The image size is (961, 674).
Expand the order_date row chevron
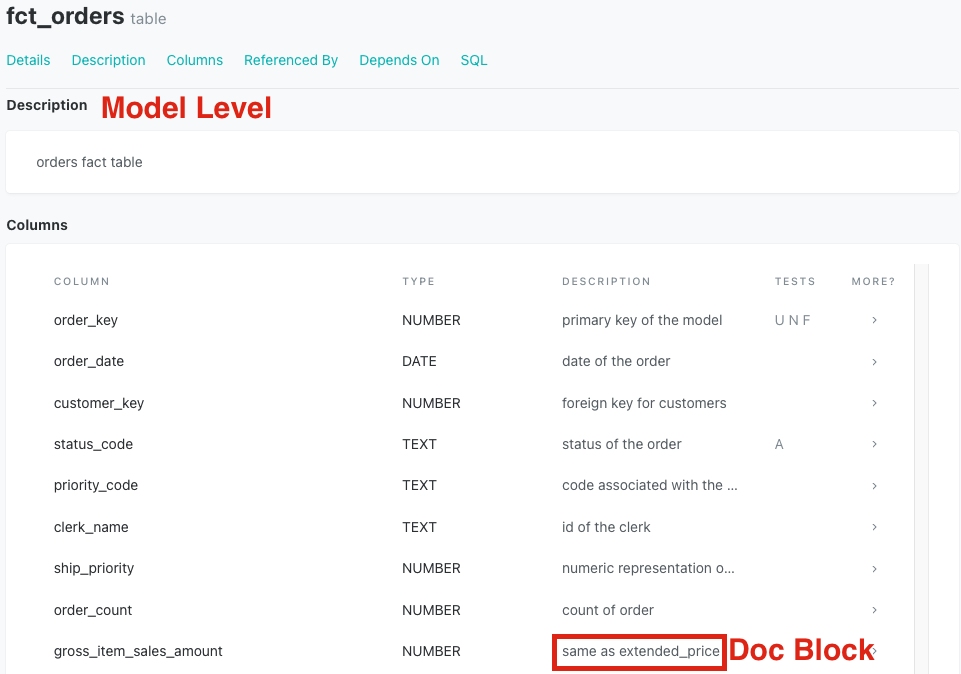point(874,361)
